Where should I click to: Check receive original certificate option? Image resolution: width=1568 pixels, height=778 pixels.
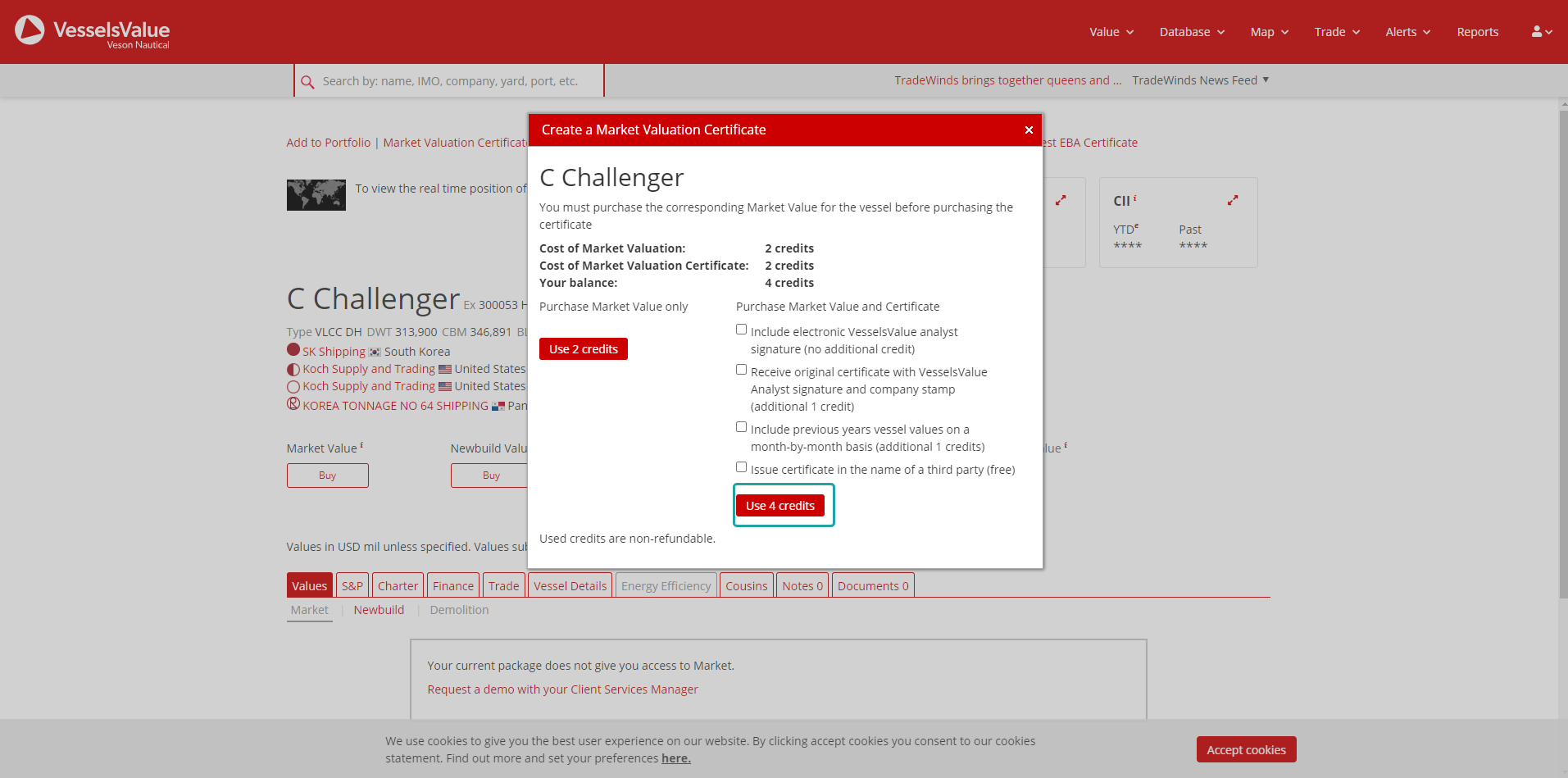(741, 370)
